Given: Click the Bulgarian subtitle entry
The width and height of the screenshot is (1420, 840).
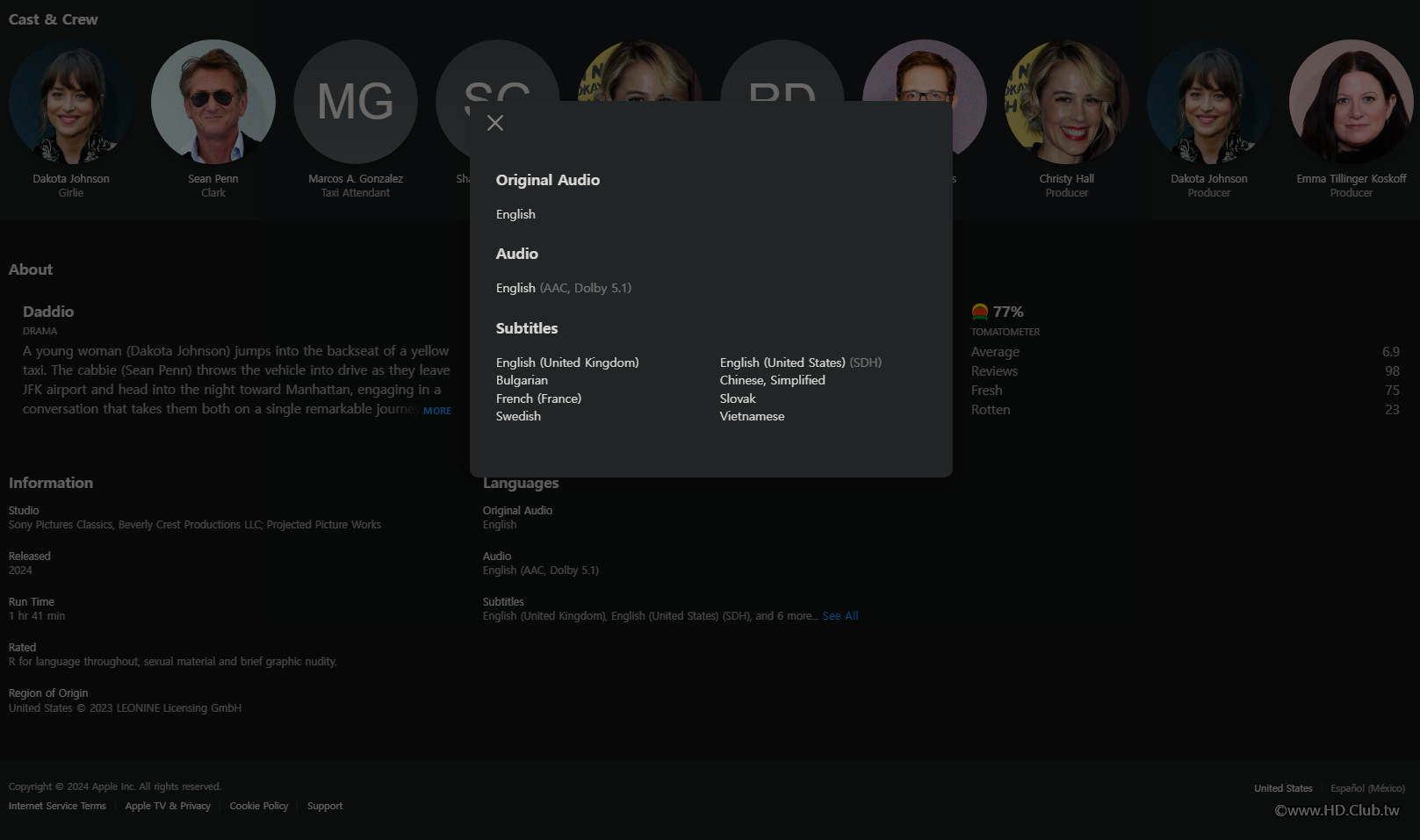Looking at the screenshot, I should click(522, 380).
